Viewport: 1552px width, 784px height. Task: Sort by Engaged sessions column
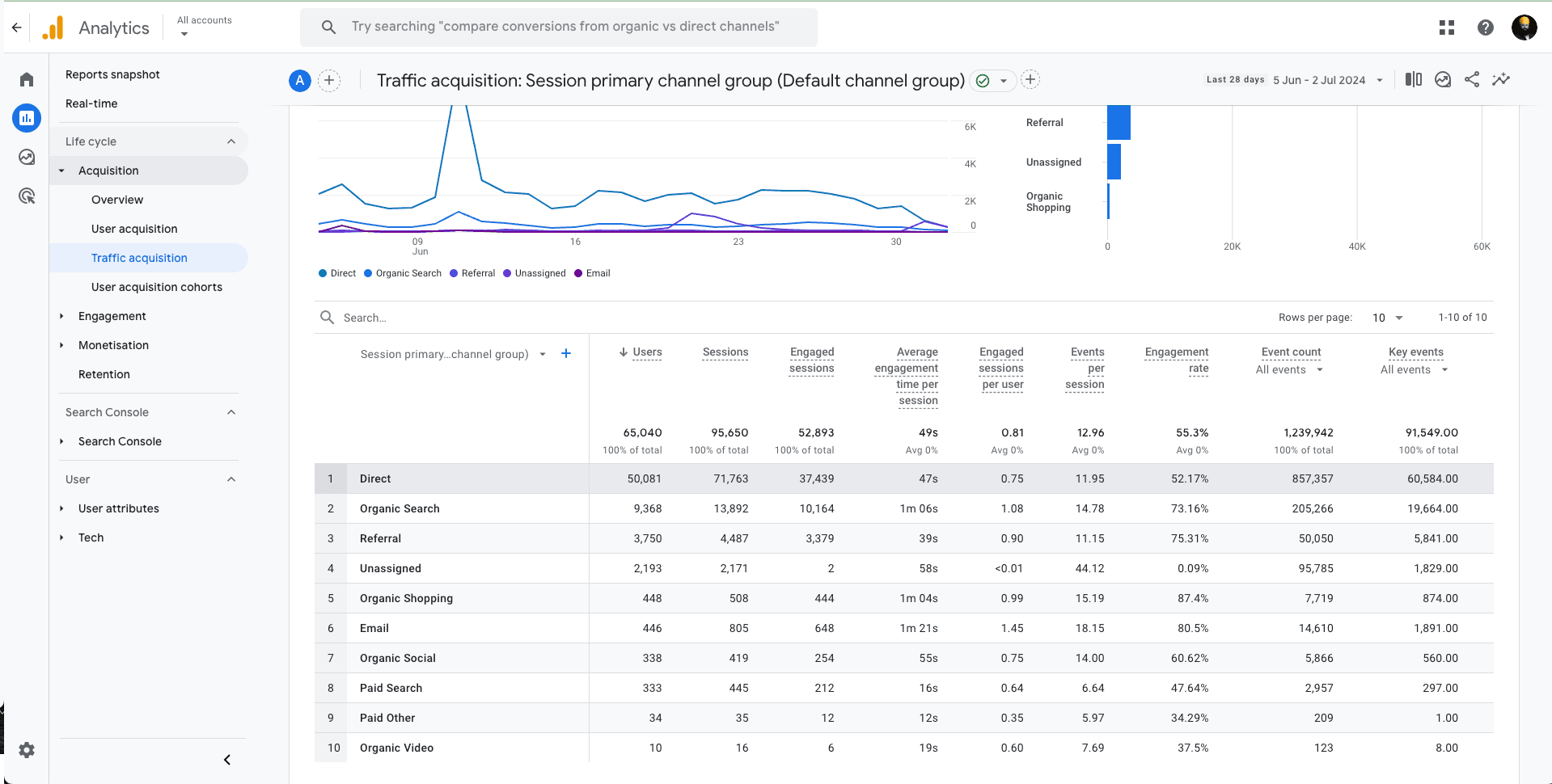tap(811, 360)
